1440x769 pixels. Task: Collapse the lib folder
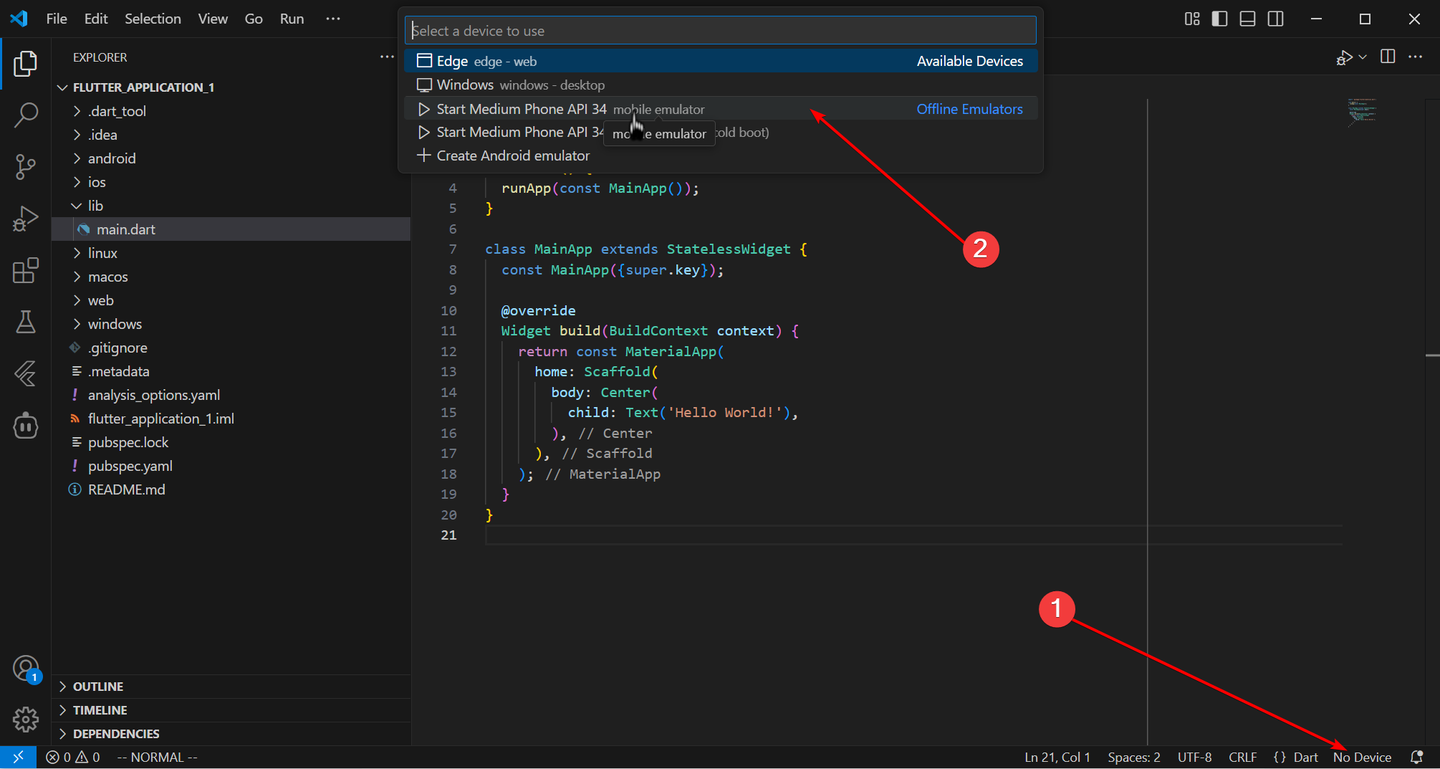click(x=95, y=206)
